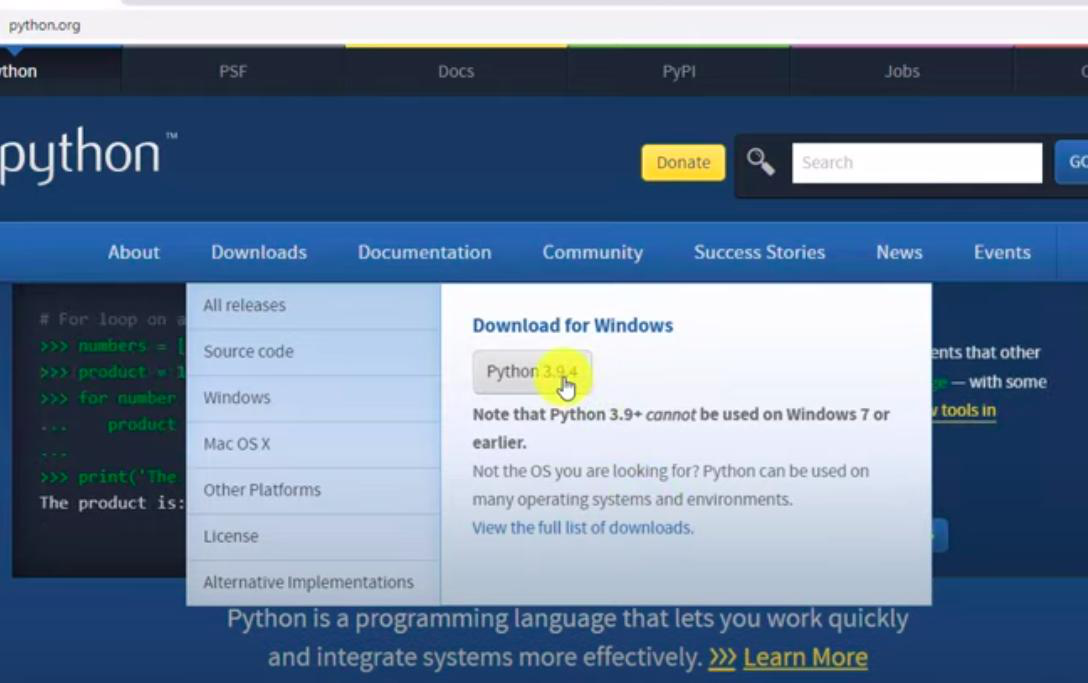Screen dimensions: 1088x683
Task: Open the Community menu
Action: (592, 252)
